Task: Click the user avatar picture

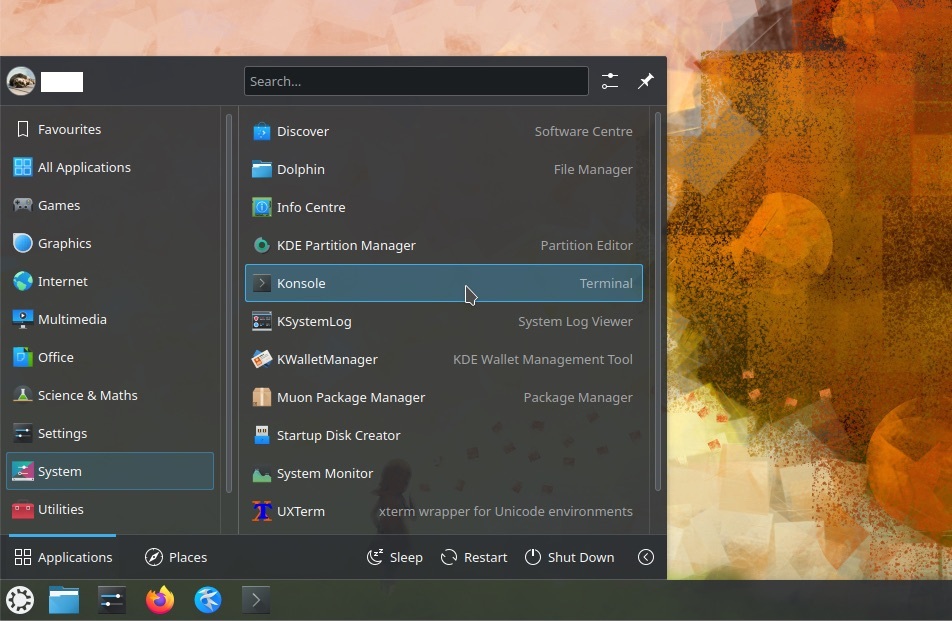Action: [21, 81]
